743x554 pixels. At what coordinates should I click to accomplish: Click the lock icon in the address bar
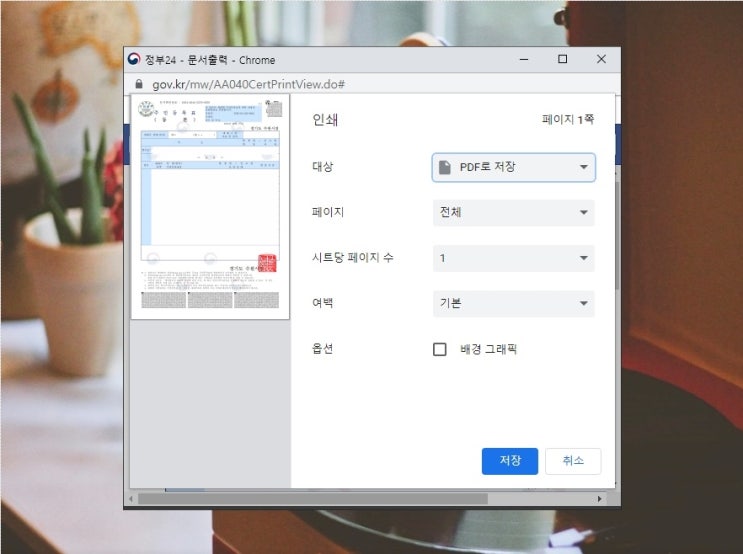pyautogui.click(x=139, y=84)
